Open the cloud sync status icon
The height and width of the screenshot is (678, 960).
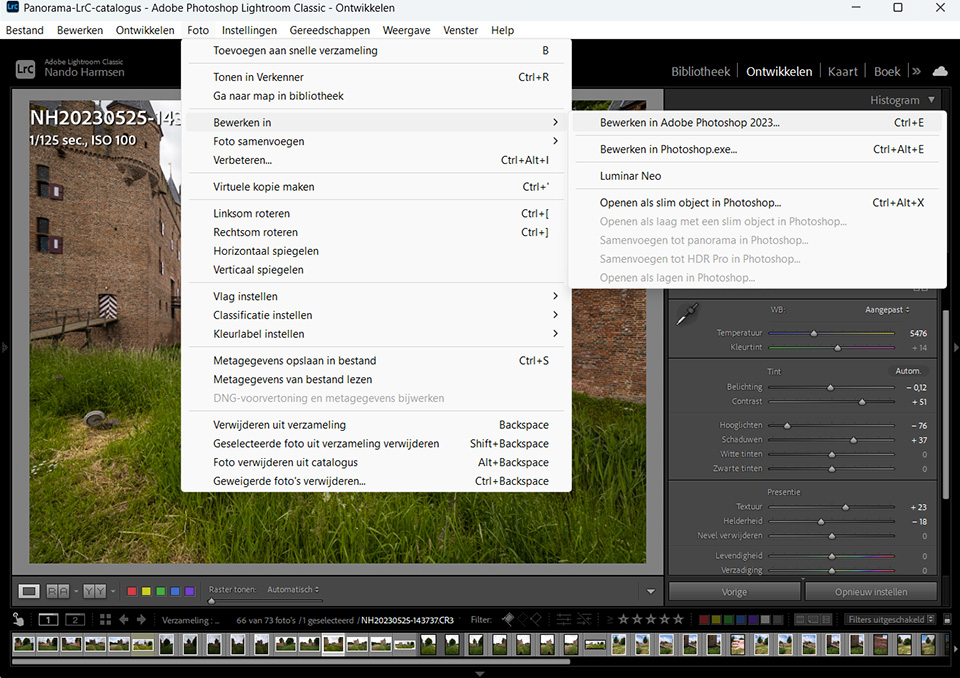[x=940, y=71]
